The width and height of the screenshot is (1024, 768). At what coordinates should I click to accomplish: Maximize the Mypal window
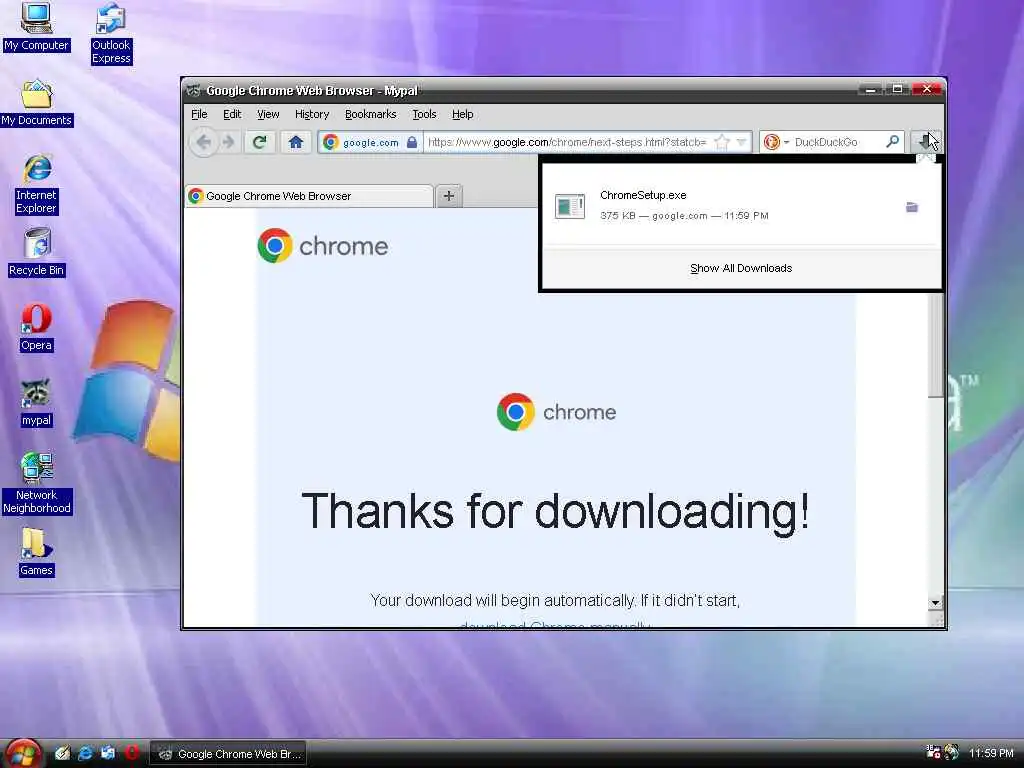pos(898,89)
